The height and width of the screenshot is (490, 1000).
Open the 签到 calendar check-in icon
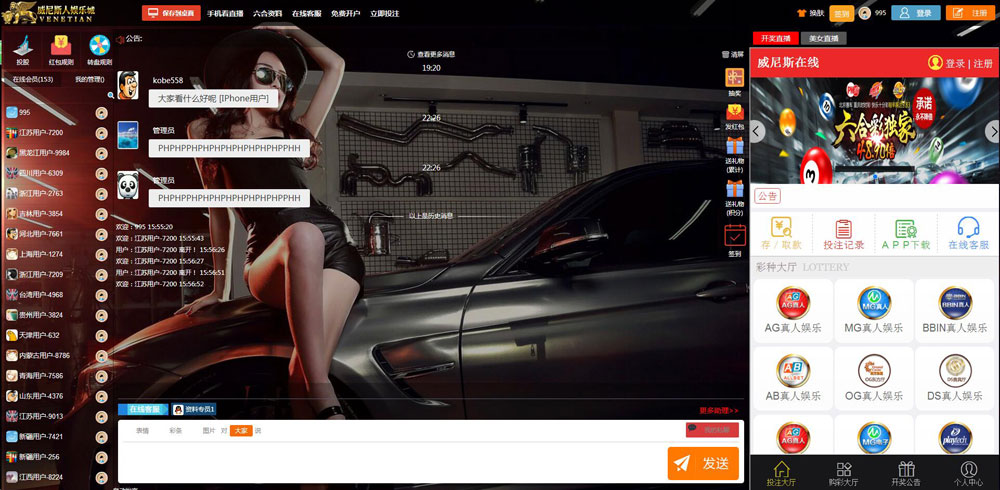coord(734,236)
